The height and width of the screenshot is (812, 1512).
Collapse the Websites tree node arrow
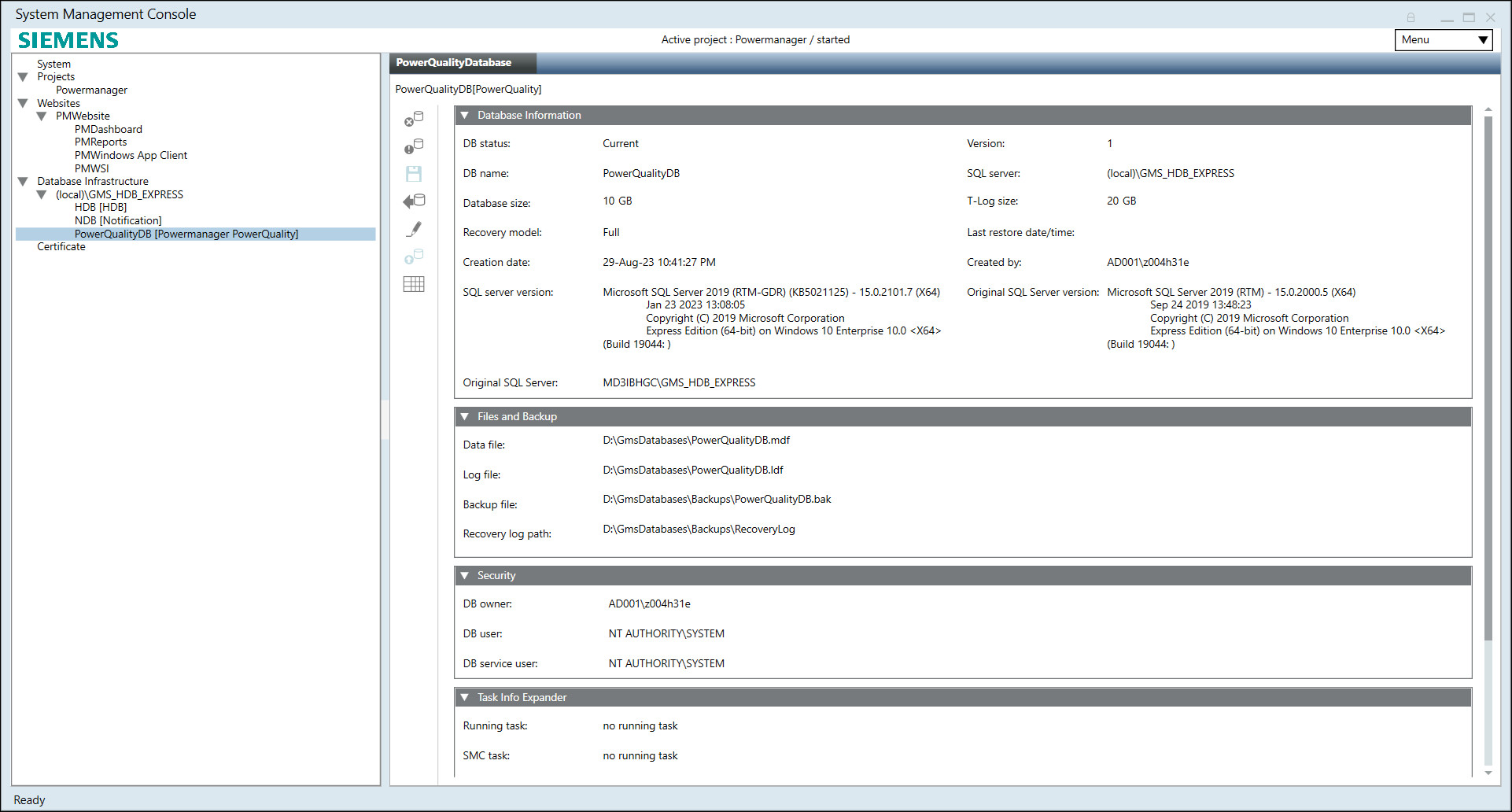pos(23,103)
